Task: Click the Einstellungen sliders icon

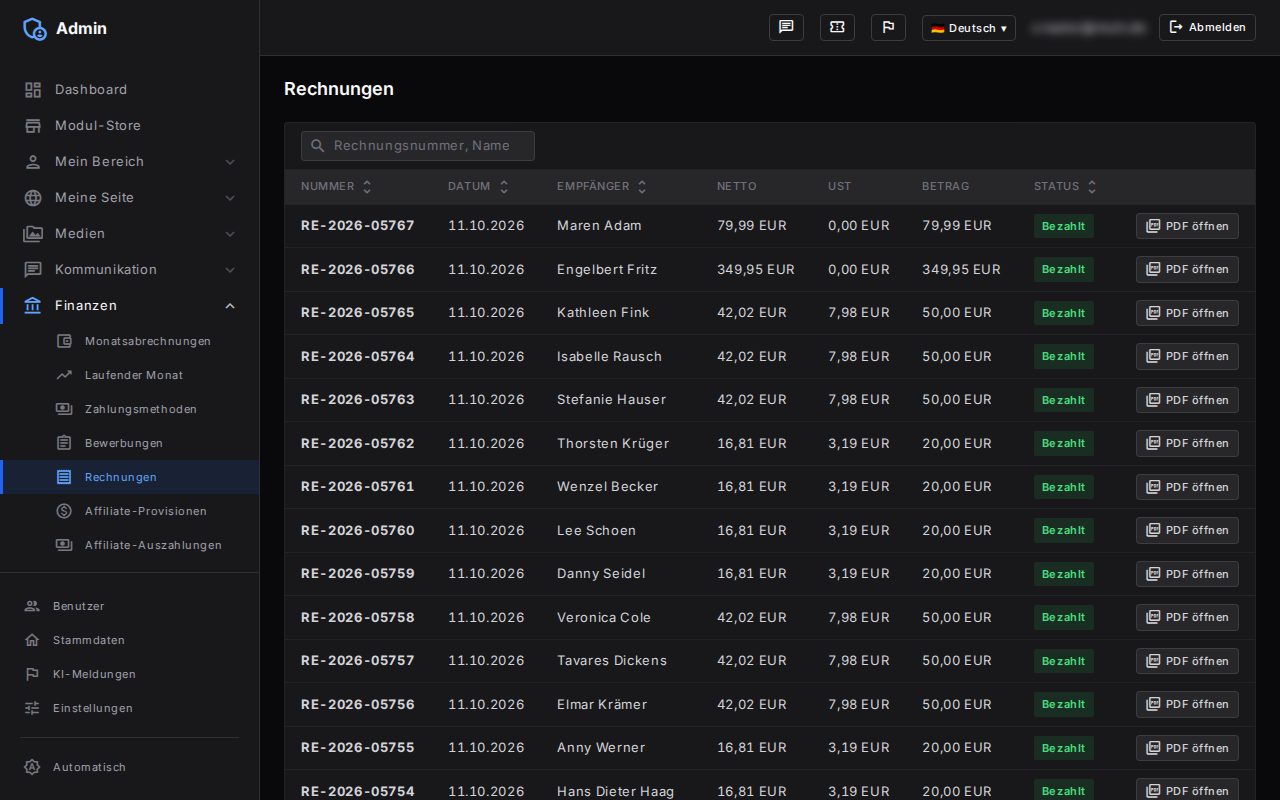Action: pyautogui.click(x=32, y=708)
